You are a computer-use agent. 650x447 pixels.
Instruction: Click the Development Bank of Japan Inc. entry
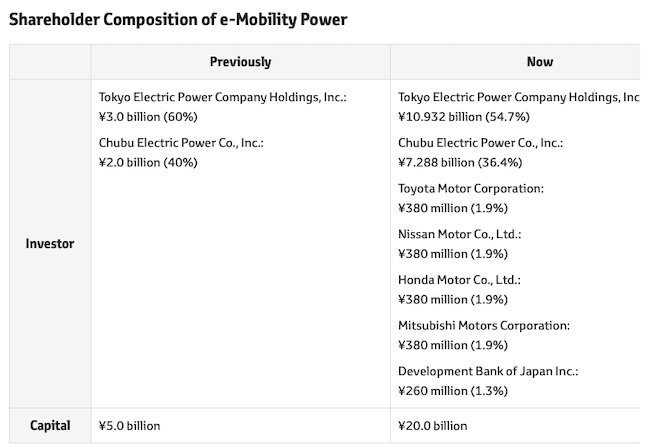488,371
